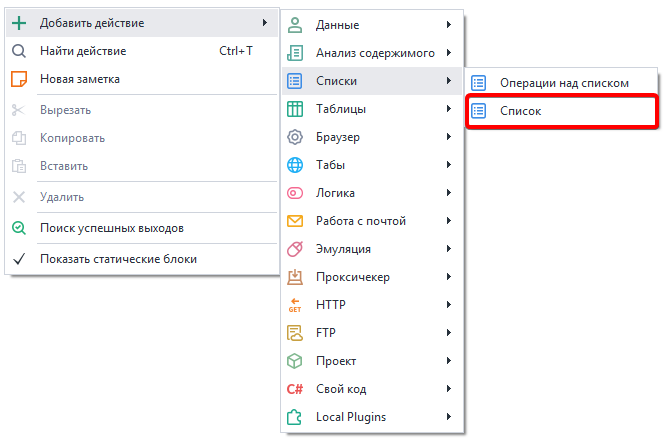
Task: Expand the Проект submenu arrow
Action: coord(449,361)
